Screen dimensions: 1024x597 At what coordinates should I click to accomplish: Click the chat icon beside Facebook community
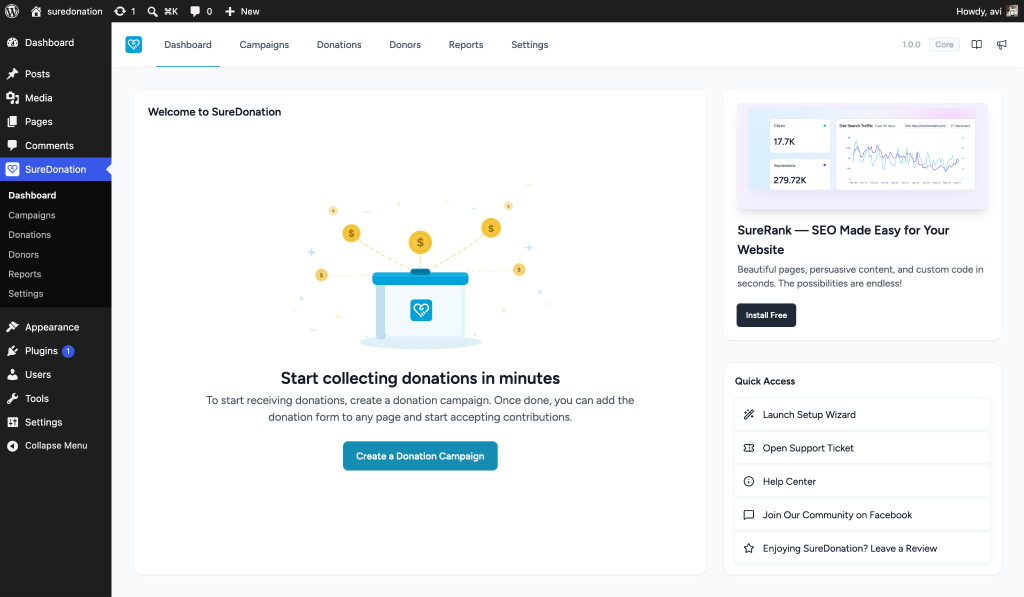pyautogui.click(x=749, y=515)
